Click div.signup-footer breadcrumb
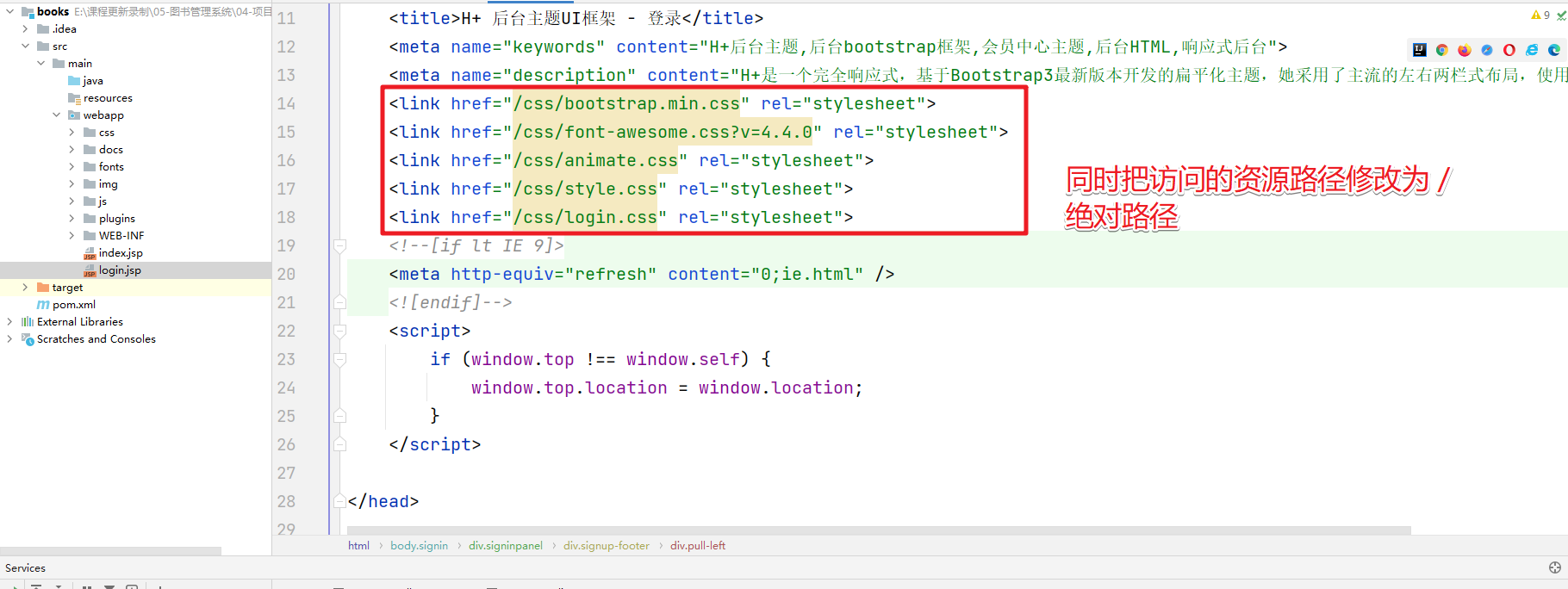 tap(607, 546)
